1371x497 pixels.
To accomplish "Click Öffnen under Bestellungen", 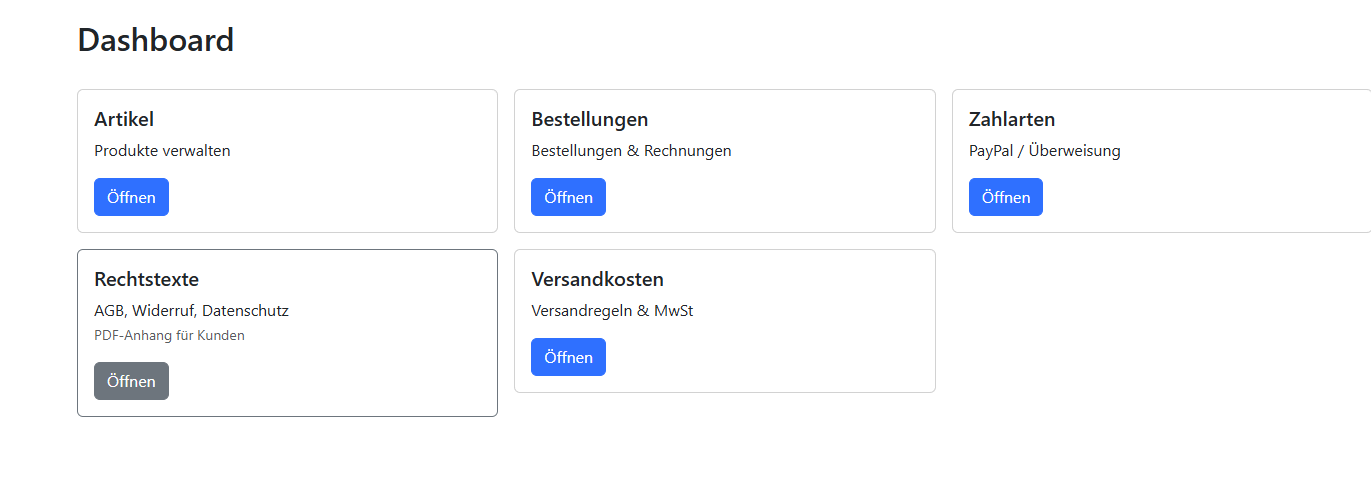I will 568,197.
